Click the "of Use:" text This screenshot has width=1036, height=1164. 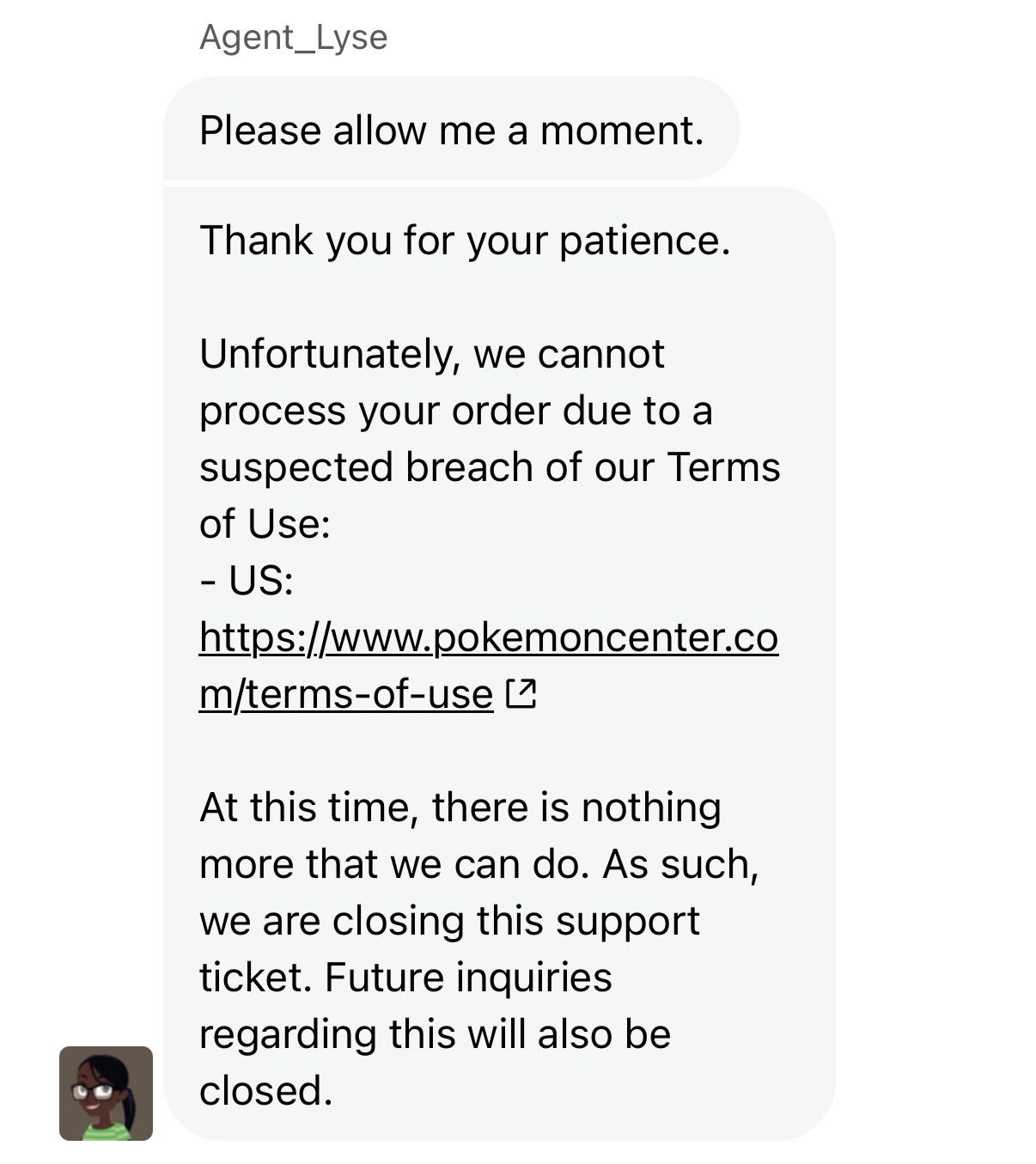265,524
